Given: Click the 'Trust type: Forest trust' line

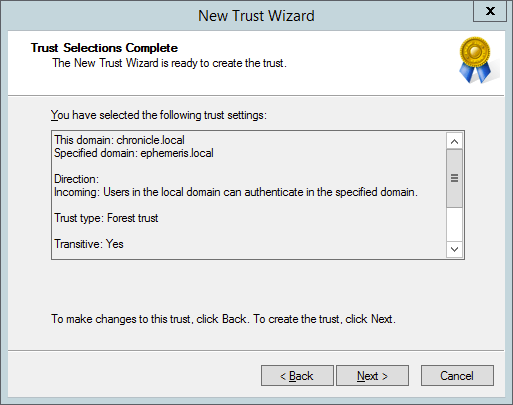Looking at the screenshot, I should click(x=106, y=218).
